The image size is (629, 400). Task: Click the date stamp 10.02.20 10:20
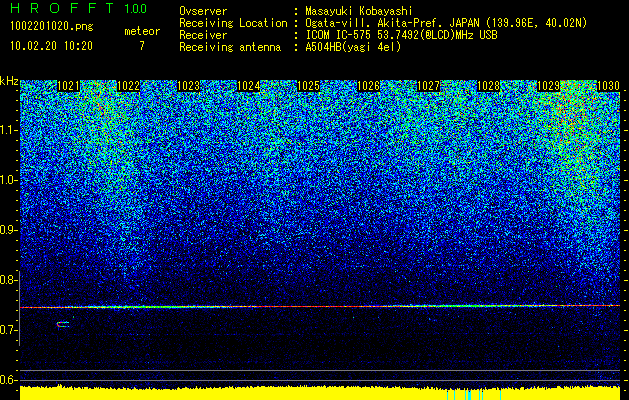click(x=51, y=46)
